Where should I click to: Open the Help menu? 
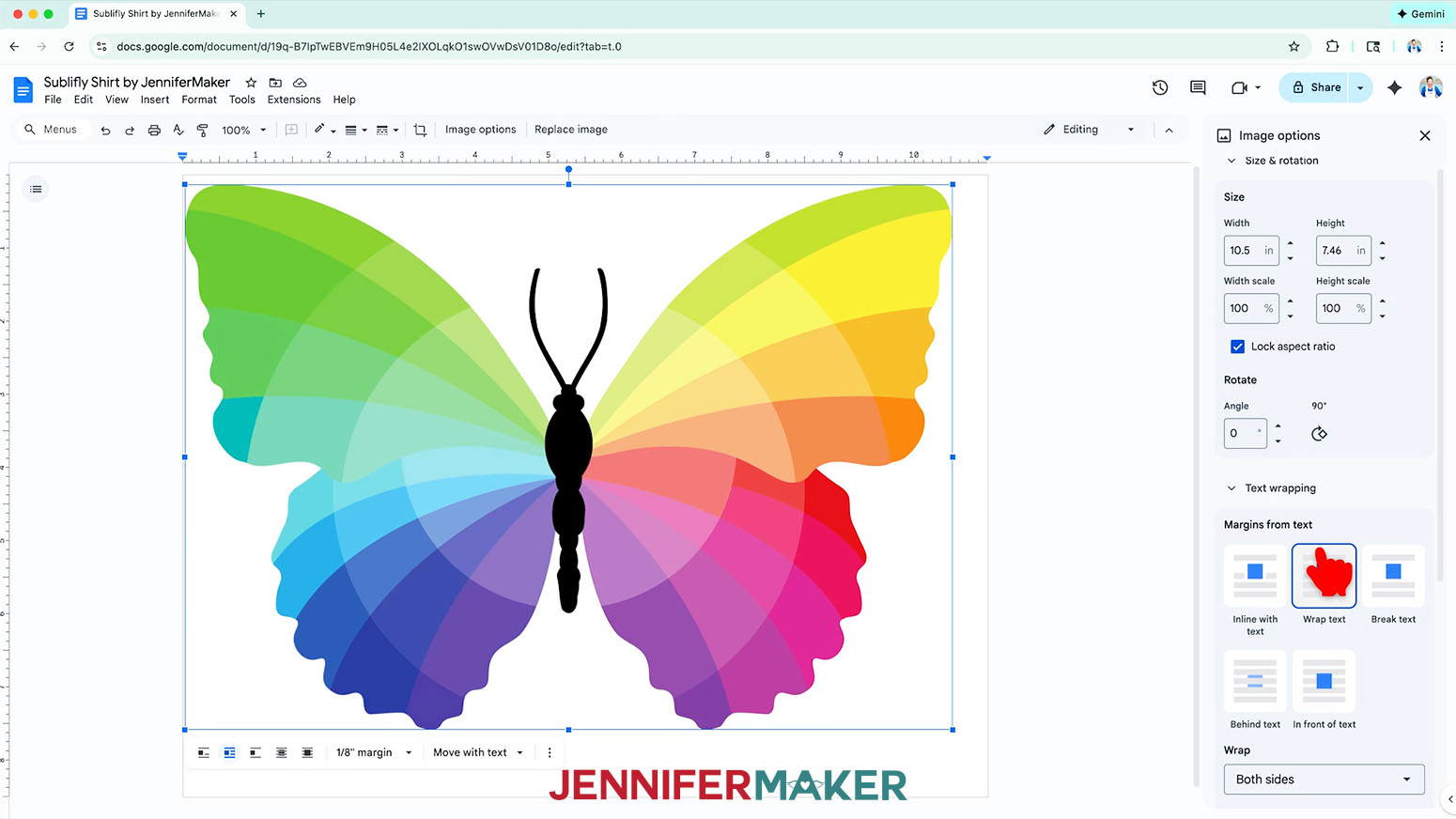[x=344, y=100]
